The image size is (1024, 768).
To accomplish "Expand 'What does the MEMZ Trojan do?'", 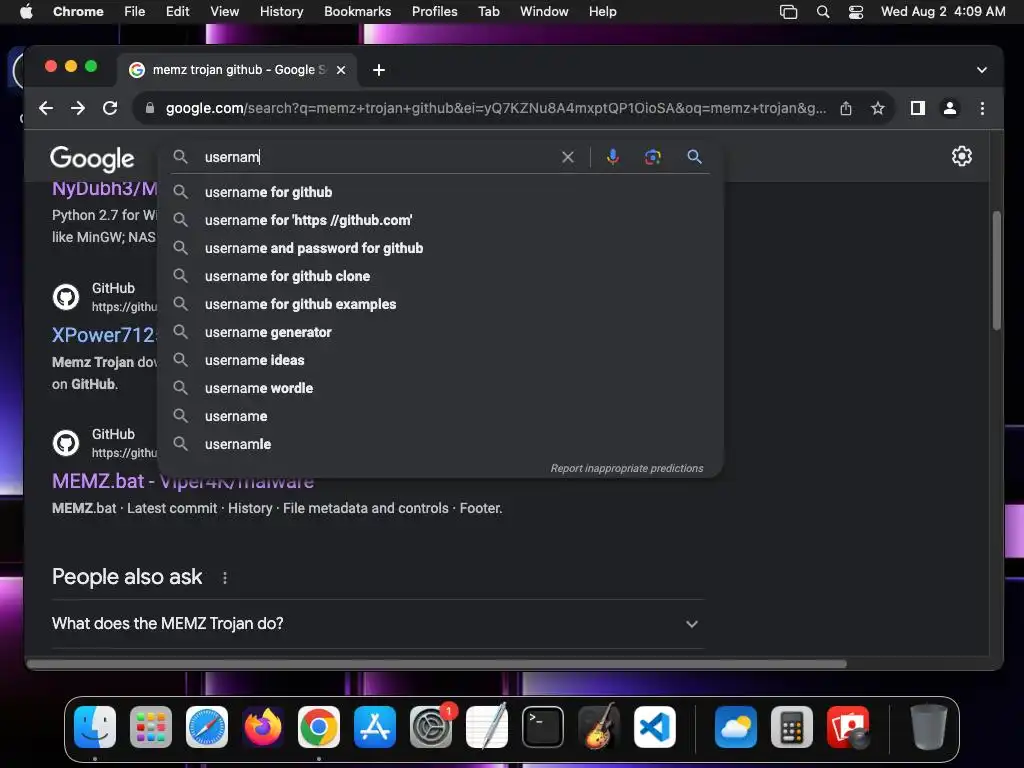I will tap(378, 624).
